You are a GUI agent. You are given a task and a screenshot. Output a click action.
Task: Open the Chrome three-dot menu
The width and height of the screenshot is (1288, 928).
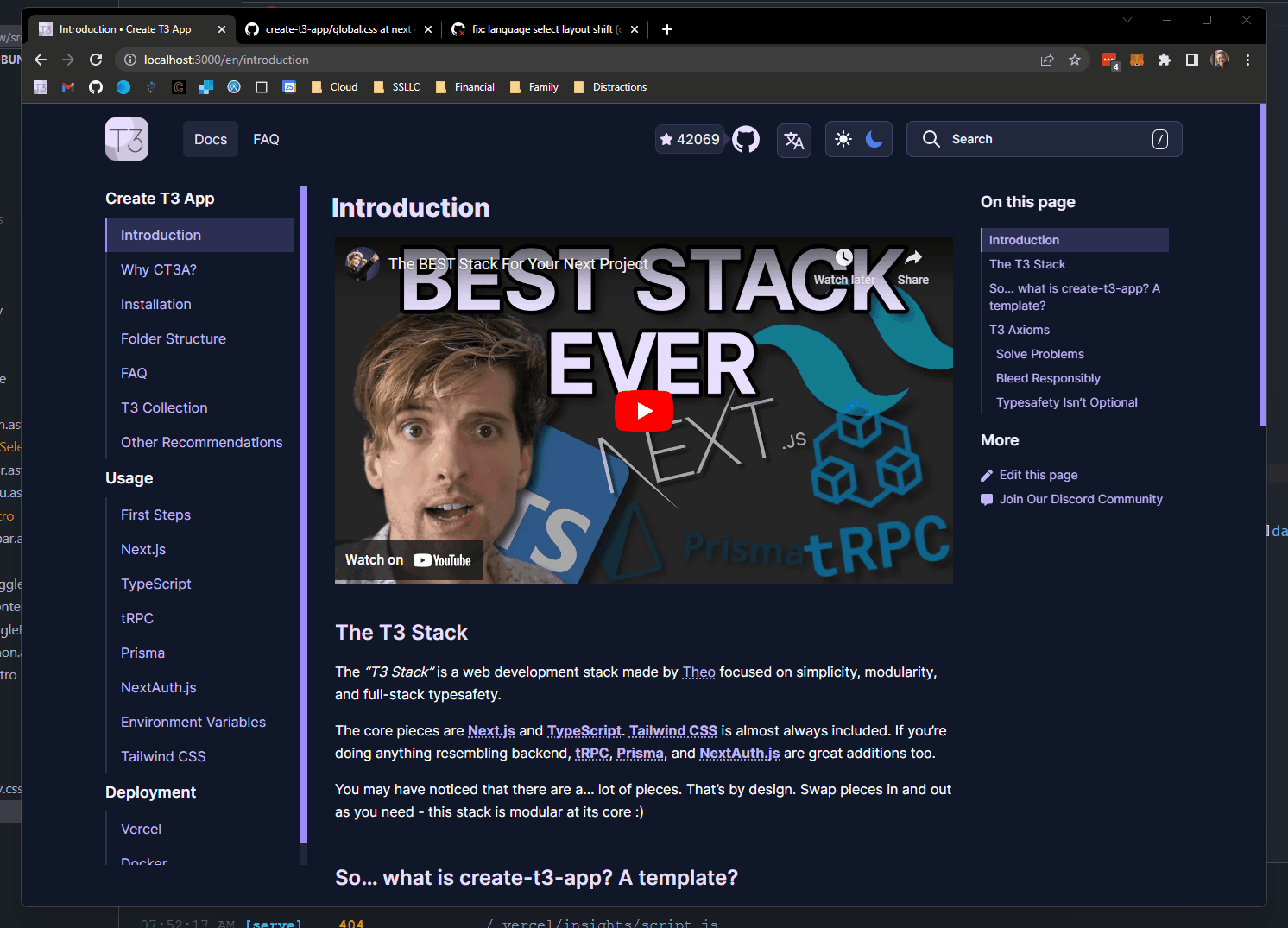tap(1247, 60)
